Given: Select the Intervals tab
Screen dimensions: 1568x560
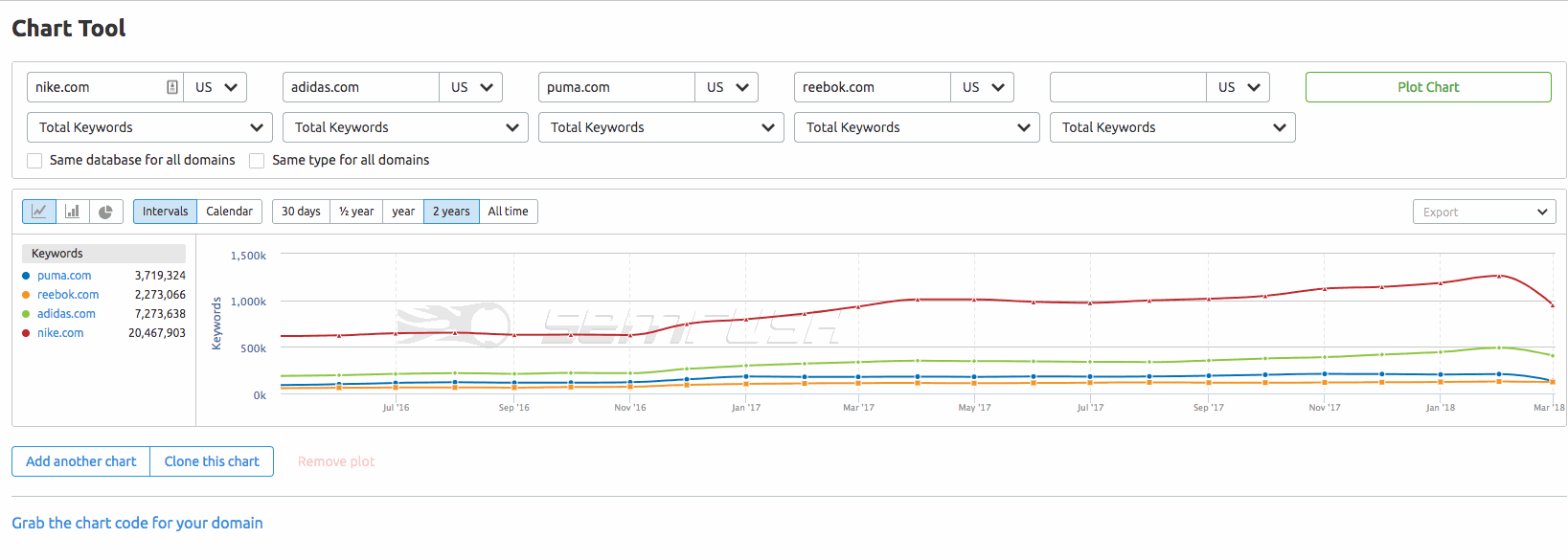Looking at the screenshot, I should pos(165,212).
